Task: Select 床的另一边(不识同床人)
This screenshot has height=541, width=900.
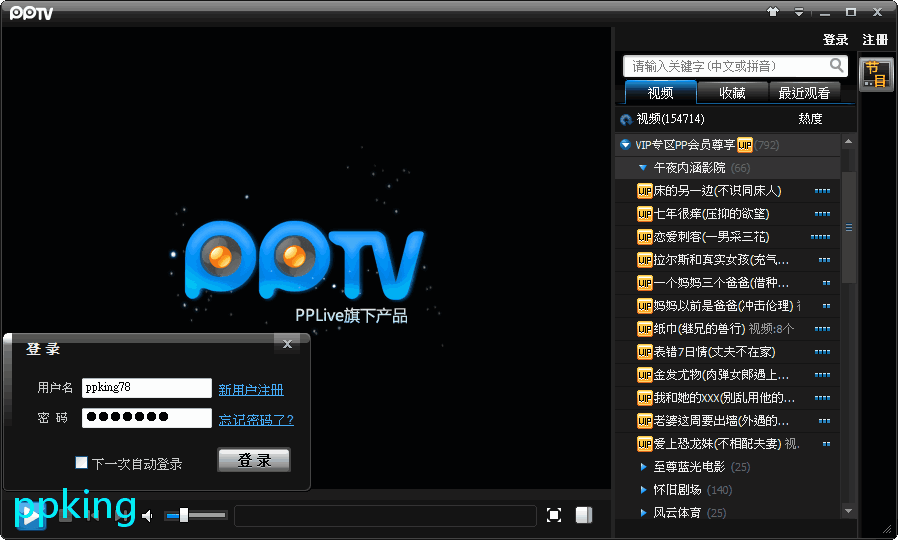Action: [x=717, y=191]
